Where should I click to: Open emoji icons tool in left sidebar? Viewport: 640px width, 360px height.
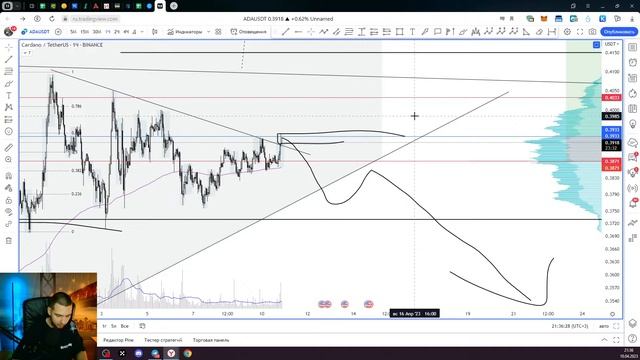coord(9,131)
